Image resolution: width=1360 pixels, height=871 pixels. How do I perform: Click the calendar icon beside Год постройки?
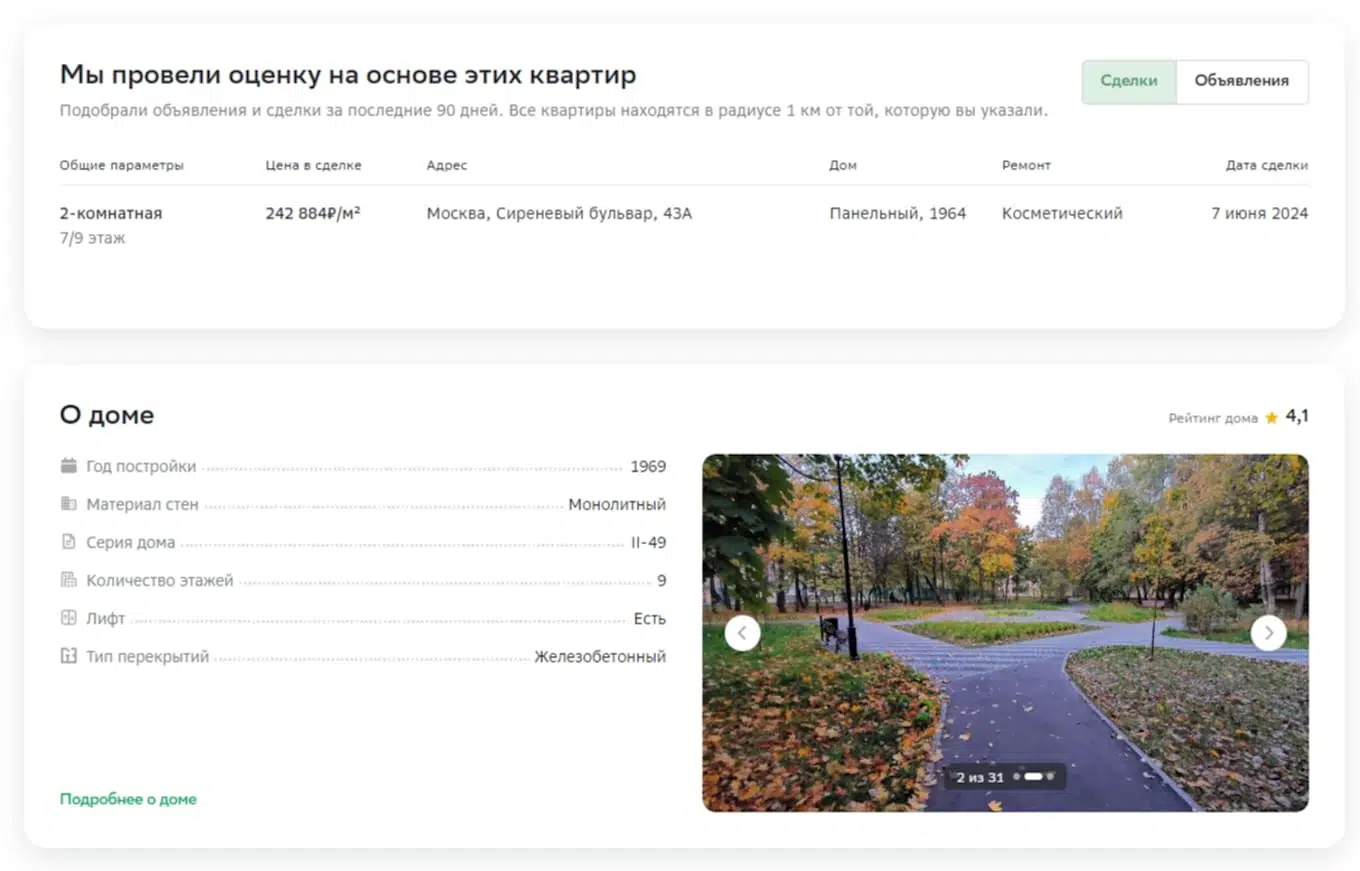tap(68, 466)
